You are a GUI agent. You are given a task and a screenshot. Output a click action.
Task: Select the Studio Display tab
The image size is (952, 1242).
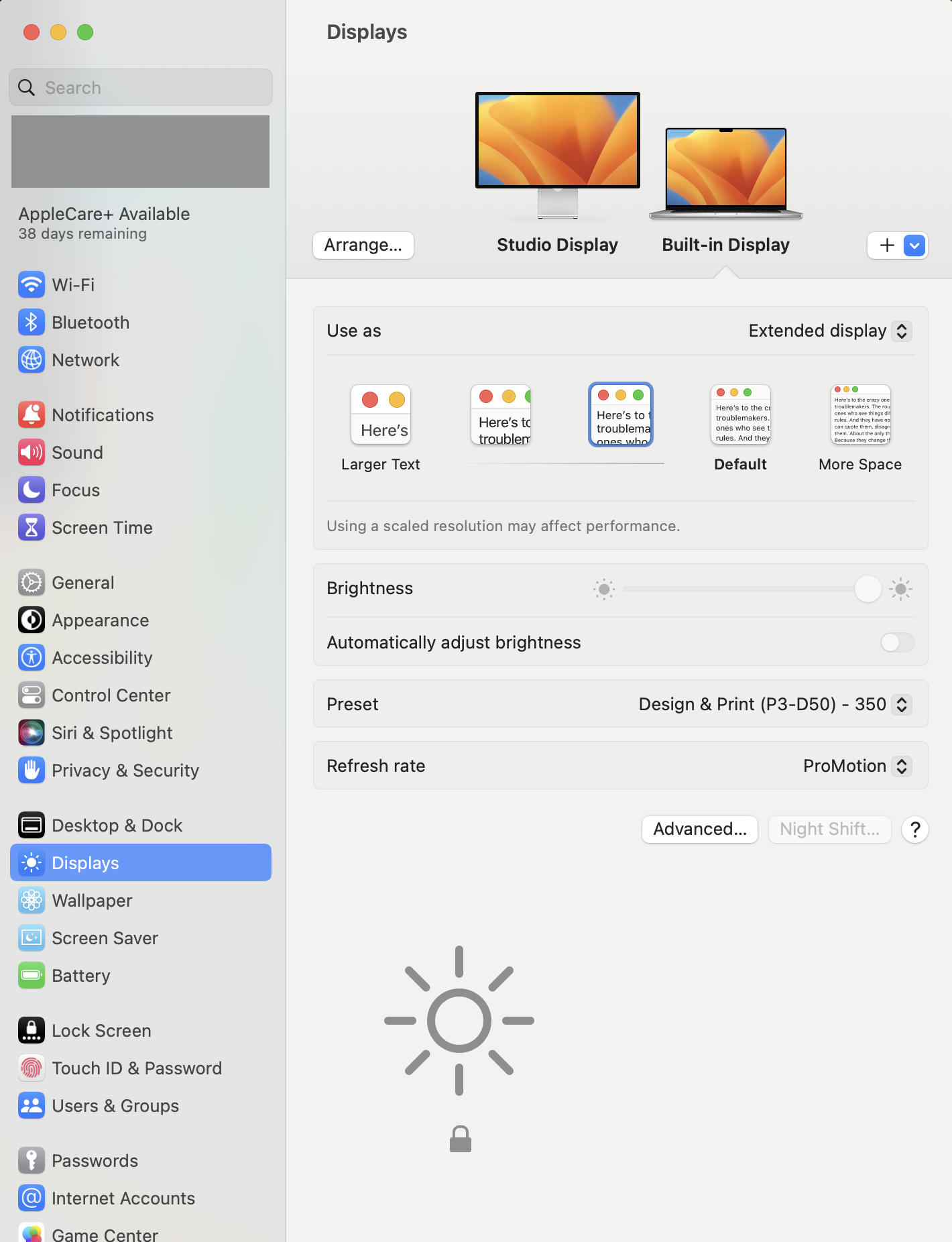(x=557, y=245)
